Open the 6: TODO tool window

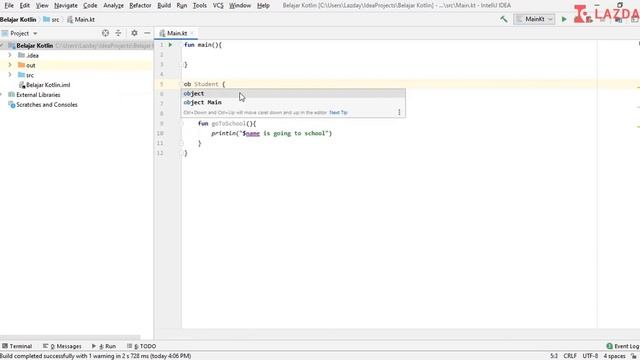pos(141,346)
